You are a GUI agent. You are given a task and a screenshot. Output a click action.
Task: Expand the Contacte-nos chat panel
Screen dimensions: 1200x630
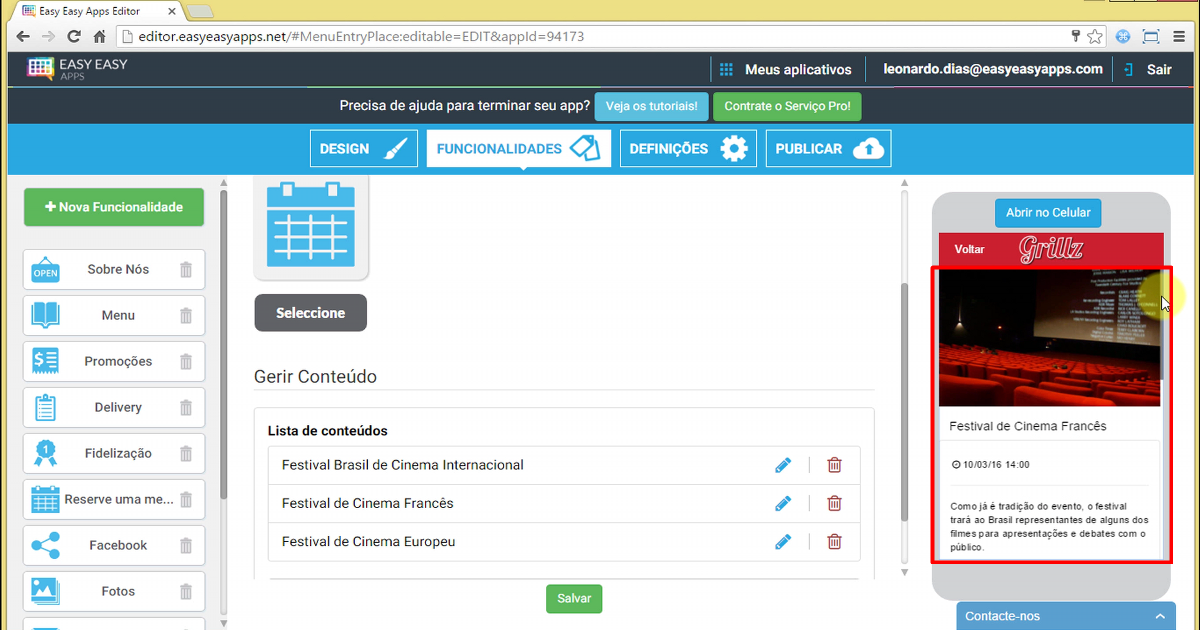click(1065, 616)
